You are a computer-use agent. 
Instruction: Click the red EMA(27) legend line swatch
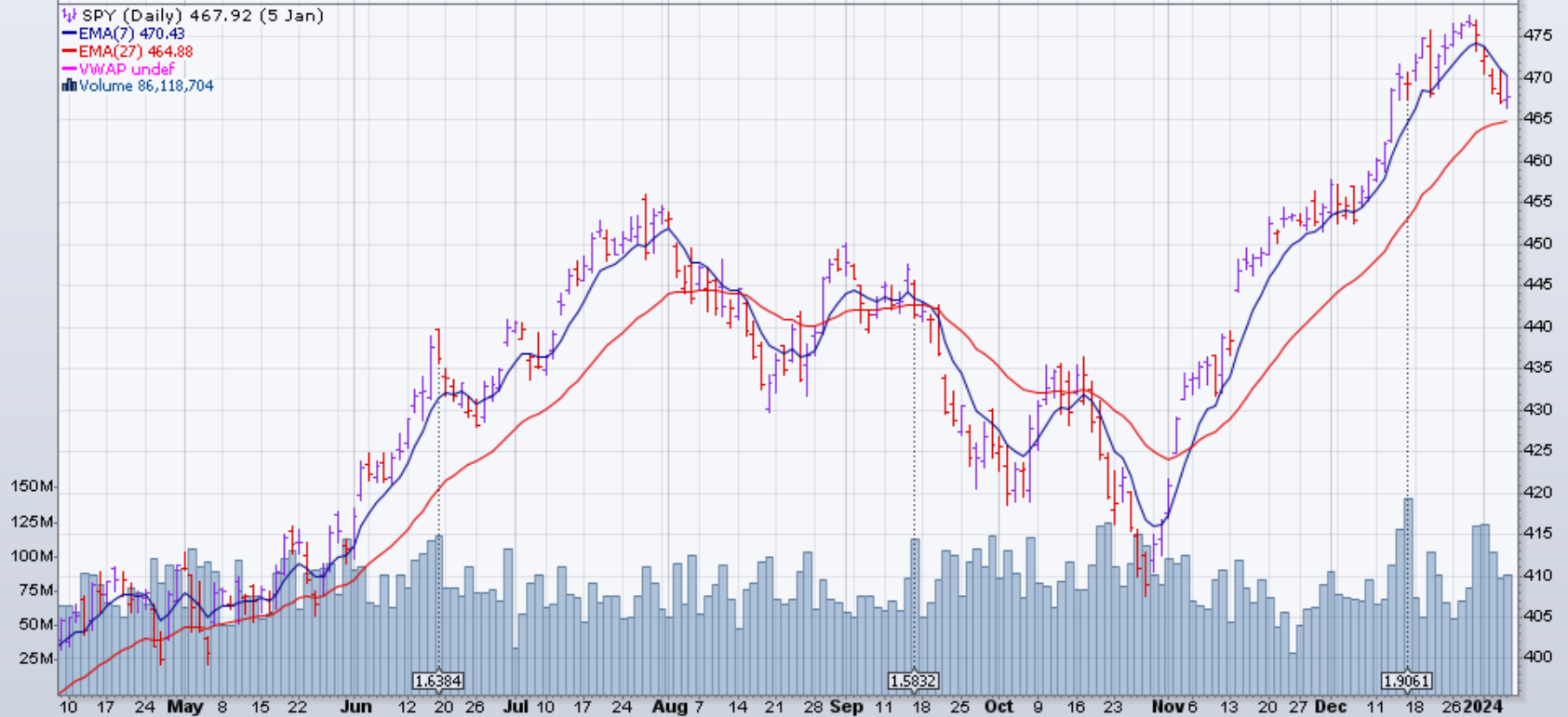tap(69, 51)
